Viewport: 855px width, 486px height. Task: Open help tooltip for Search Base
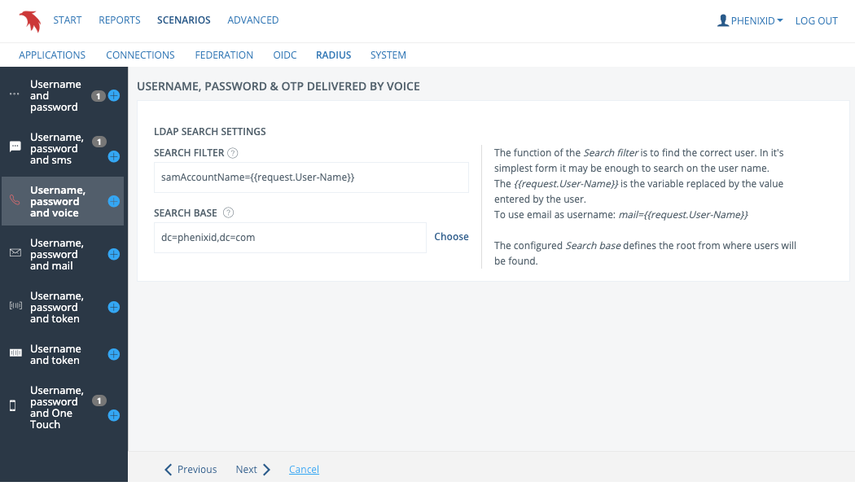pos(228,213)
